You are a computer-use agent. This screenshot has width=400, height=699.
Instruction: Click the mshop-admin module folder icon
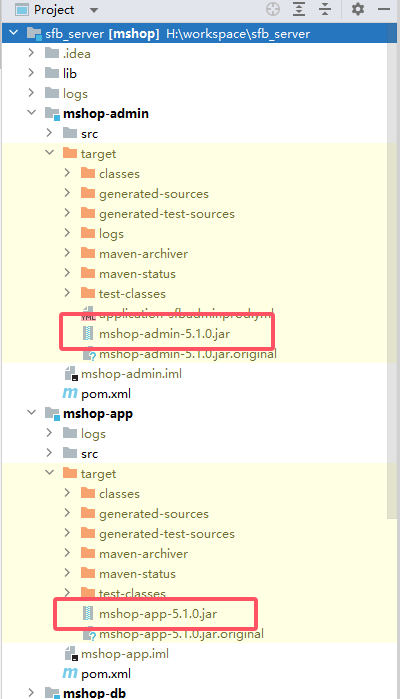pyautogui.click(x=52, y=113)
